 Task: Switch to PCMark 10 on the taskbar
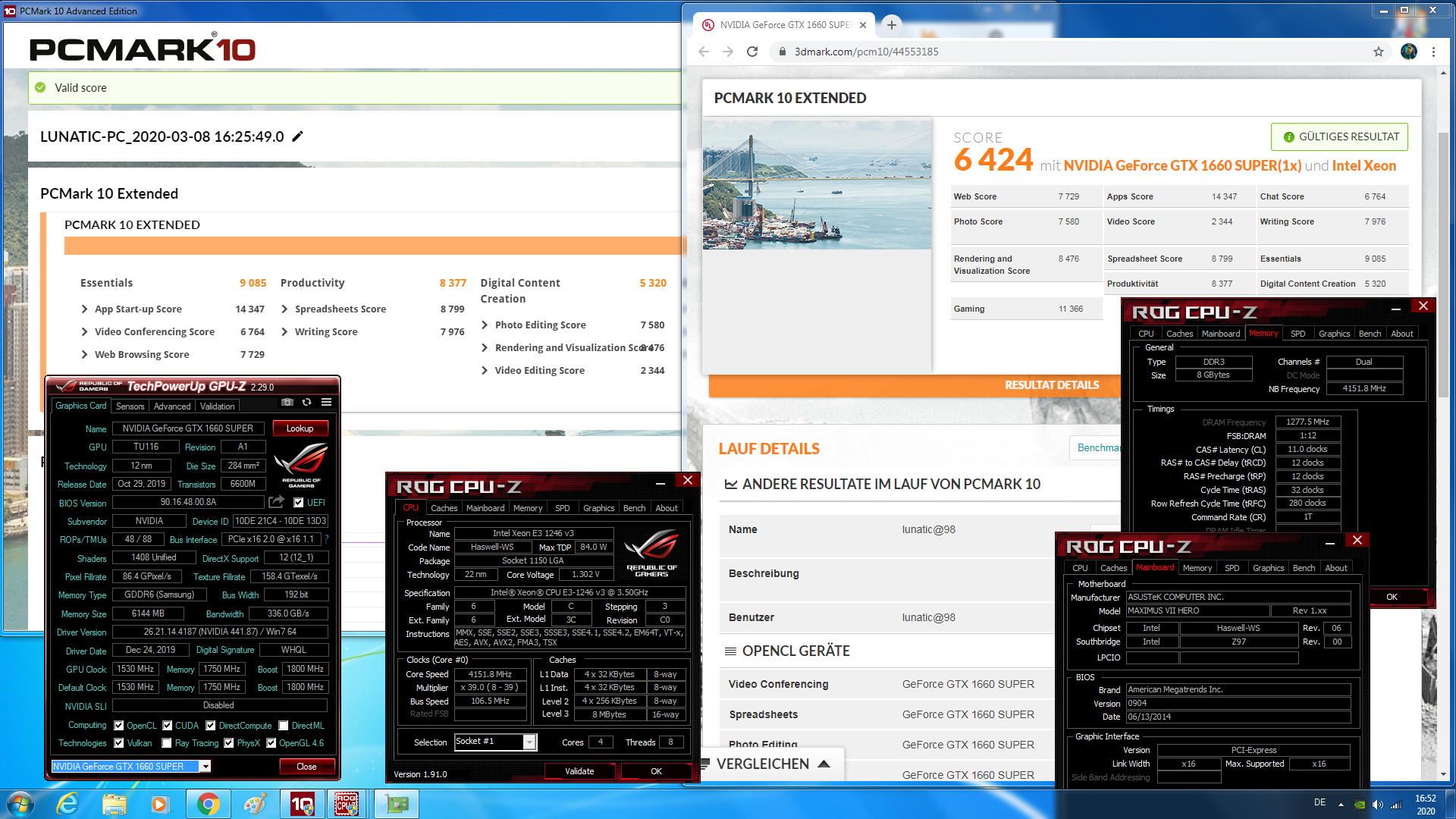click(302, 804)
